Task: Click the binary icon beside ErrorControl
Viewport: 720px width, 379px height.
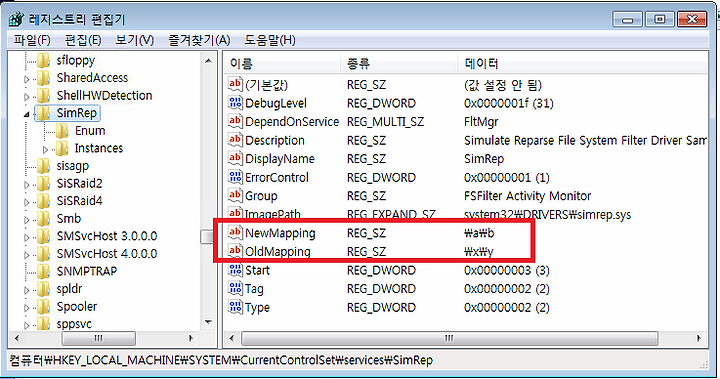Action: coord(235,177)
